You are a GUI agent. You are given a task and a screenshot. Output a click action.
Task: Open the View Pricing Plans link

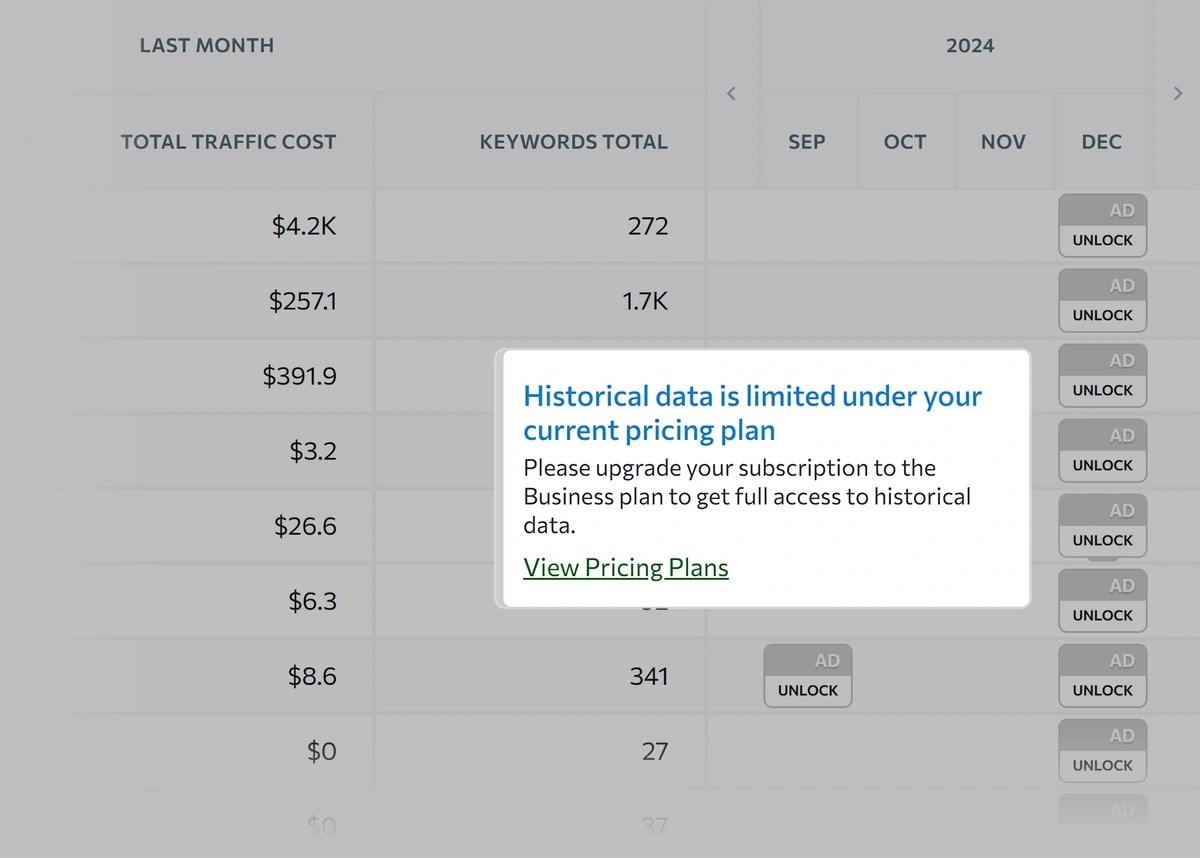point(626,568)
